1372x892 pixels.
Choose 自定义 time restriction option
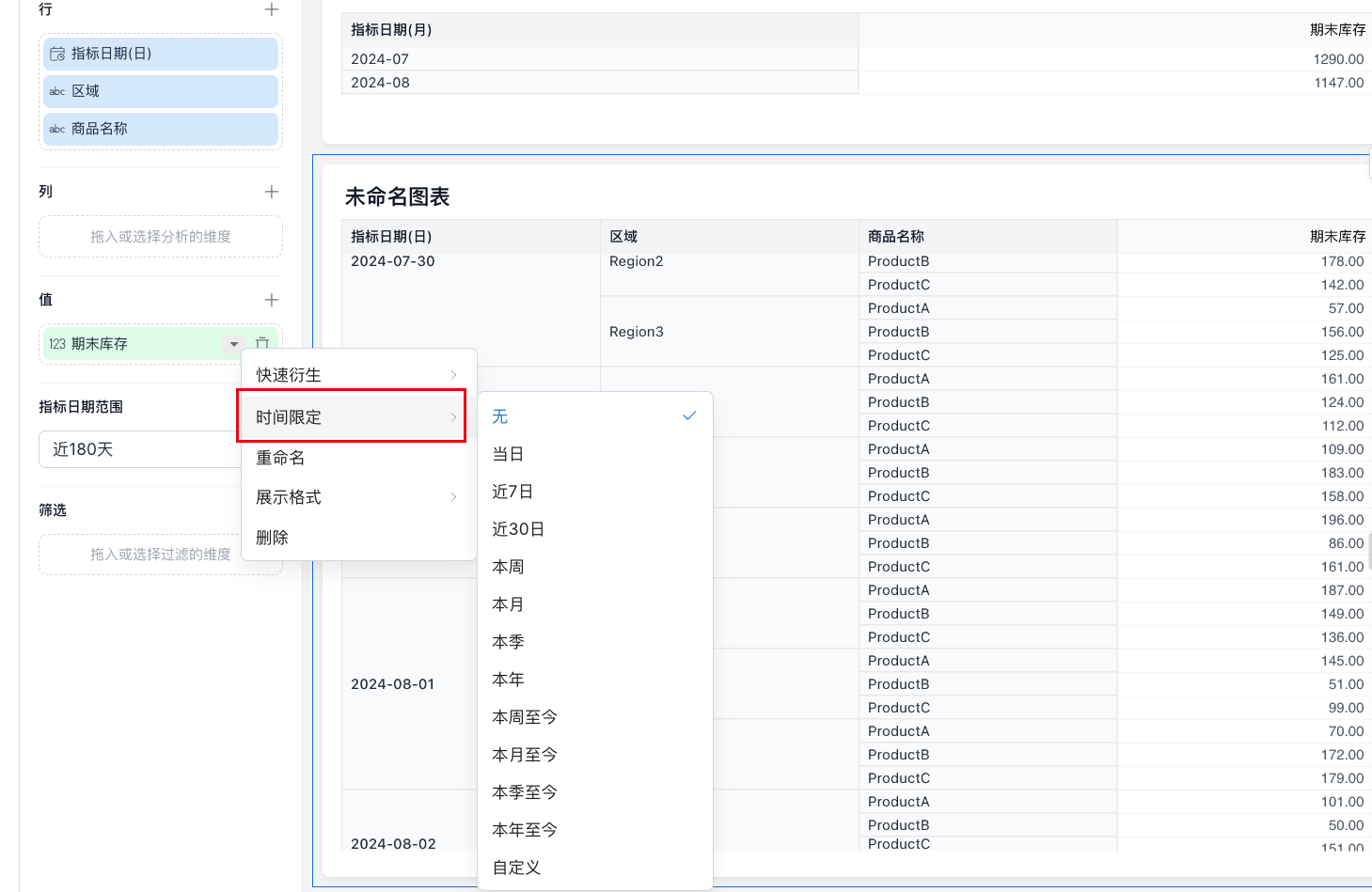pyautogui.click(x=517, y=868)
